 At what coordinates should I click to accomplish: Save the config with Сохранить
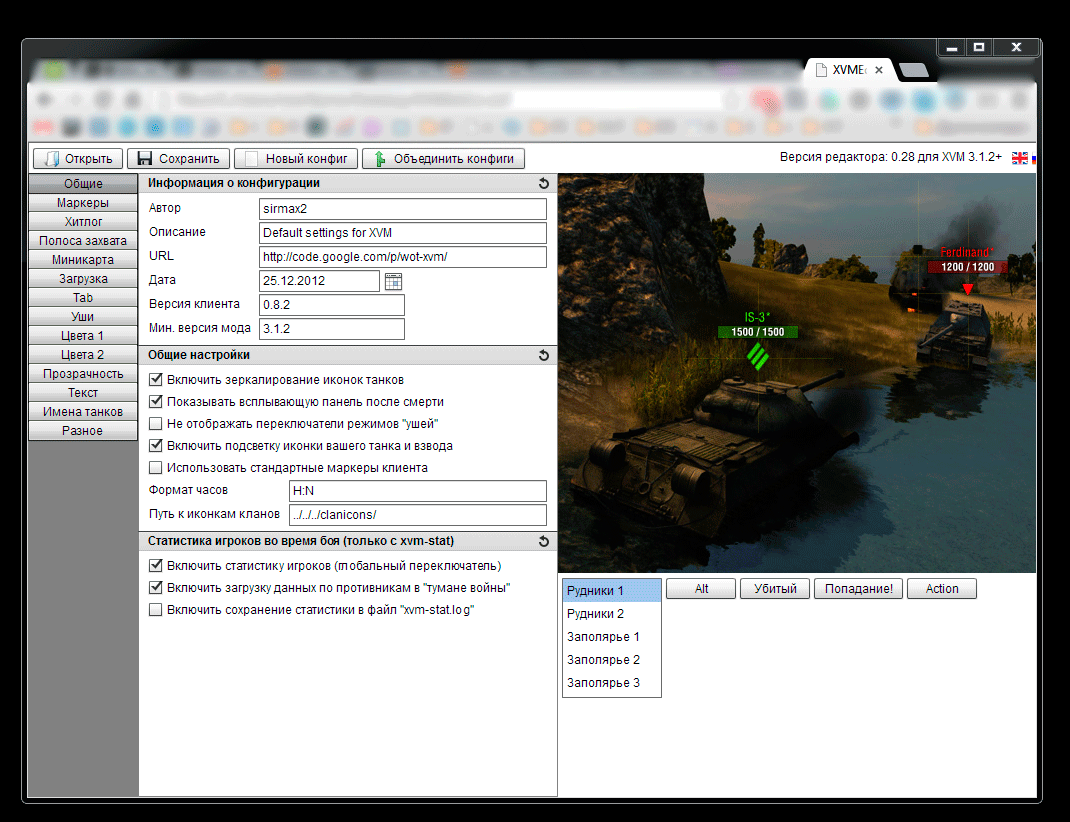pos(179,158)
